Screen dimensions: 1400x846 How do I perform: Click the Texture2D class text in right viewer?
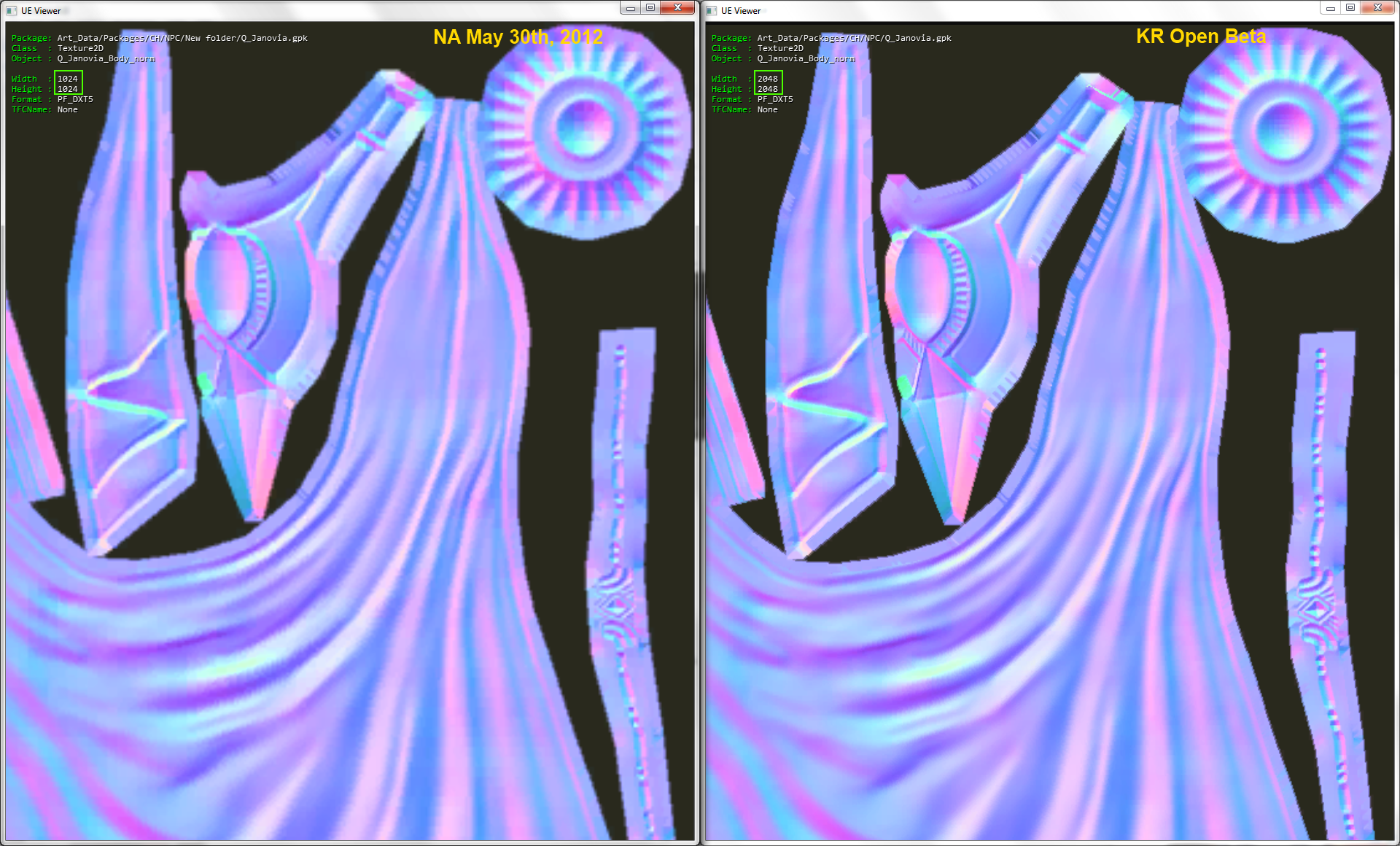[x=779, y=48]
